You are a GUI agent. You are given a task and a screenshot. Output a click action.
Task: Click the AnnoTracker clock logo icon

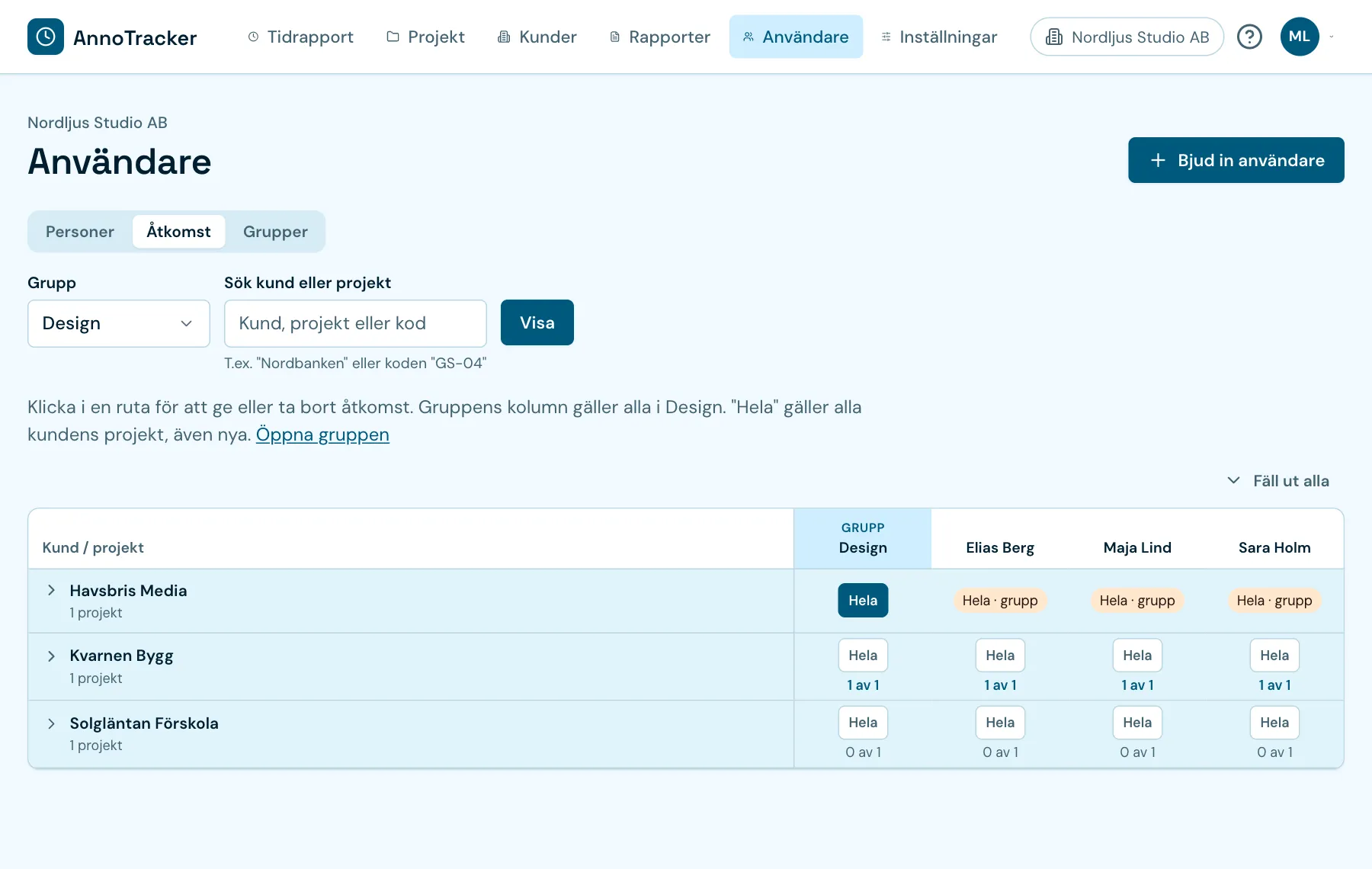[46, 37]
